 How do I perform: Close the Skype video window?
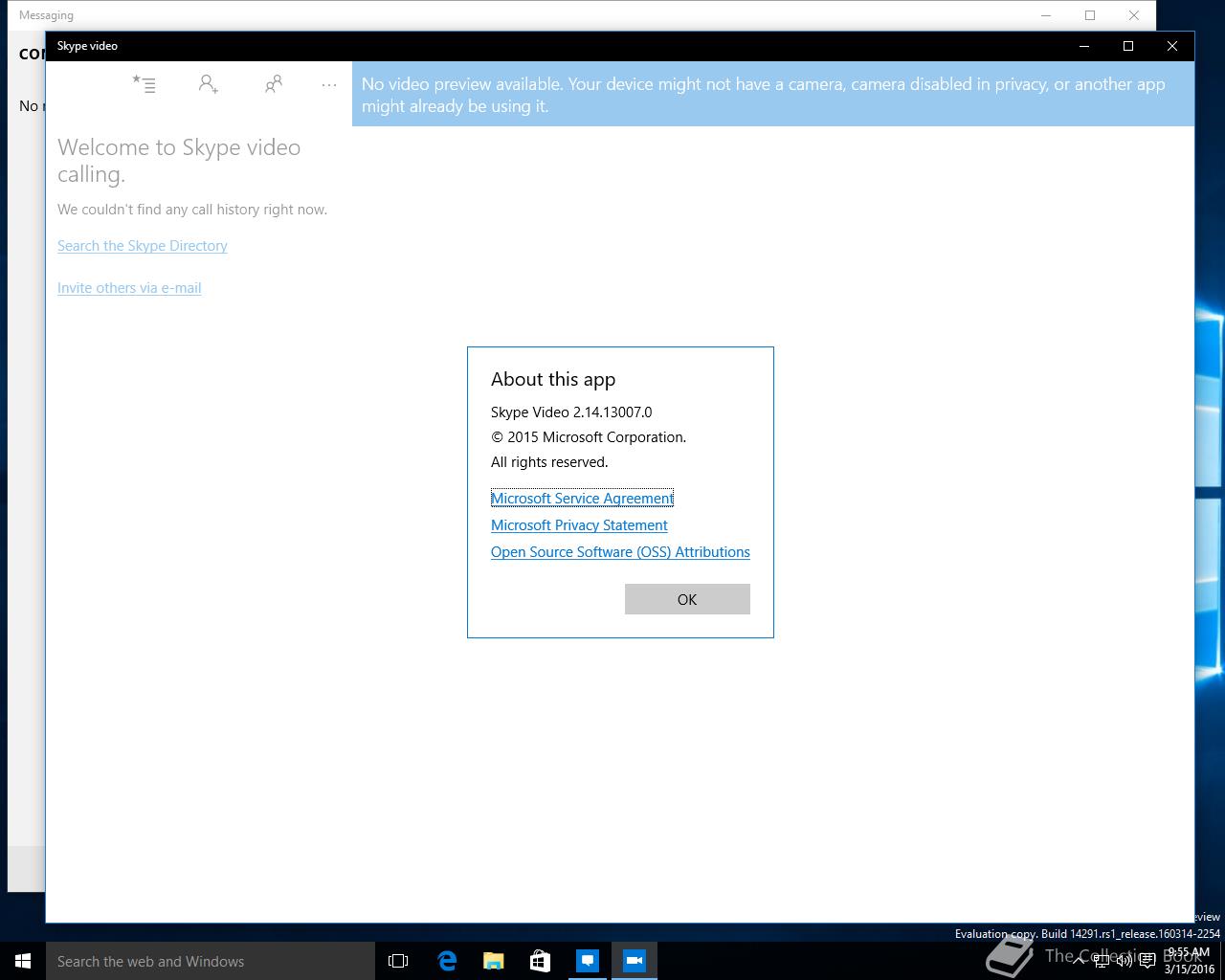coord(1172,46)
